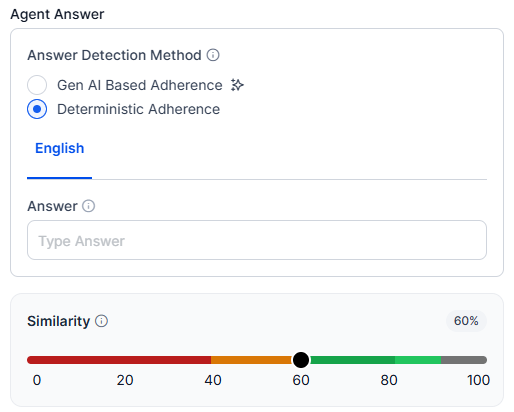
Task: Click the black similarity slider handle
Action: (x=301, y=360)
